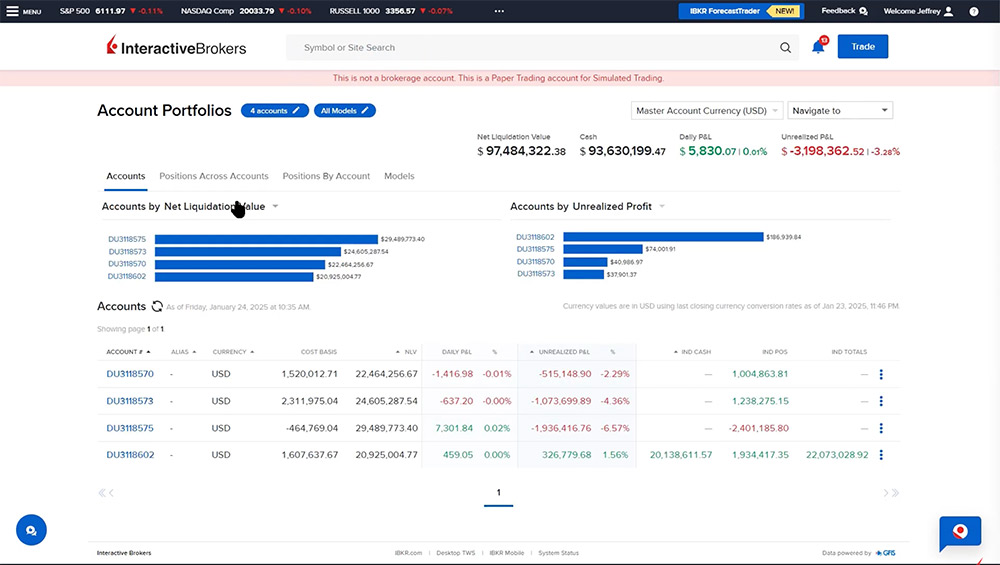Open the hamburger MENU icon
This screenshot has width=1000, height=565.
pyautogui.click(x=12, y=11)
